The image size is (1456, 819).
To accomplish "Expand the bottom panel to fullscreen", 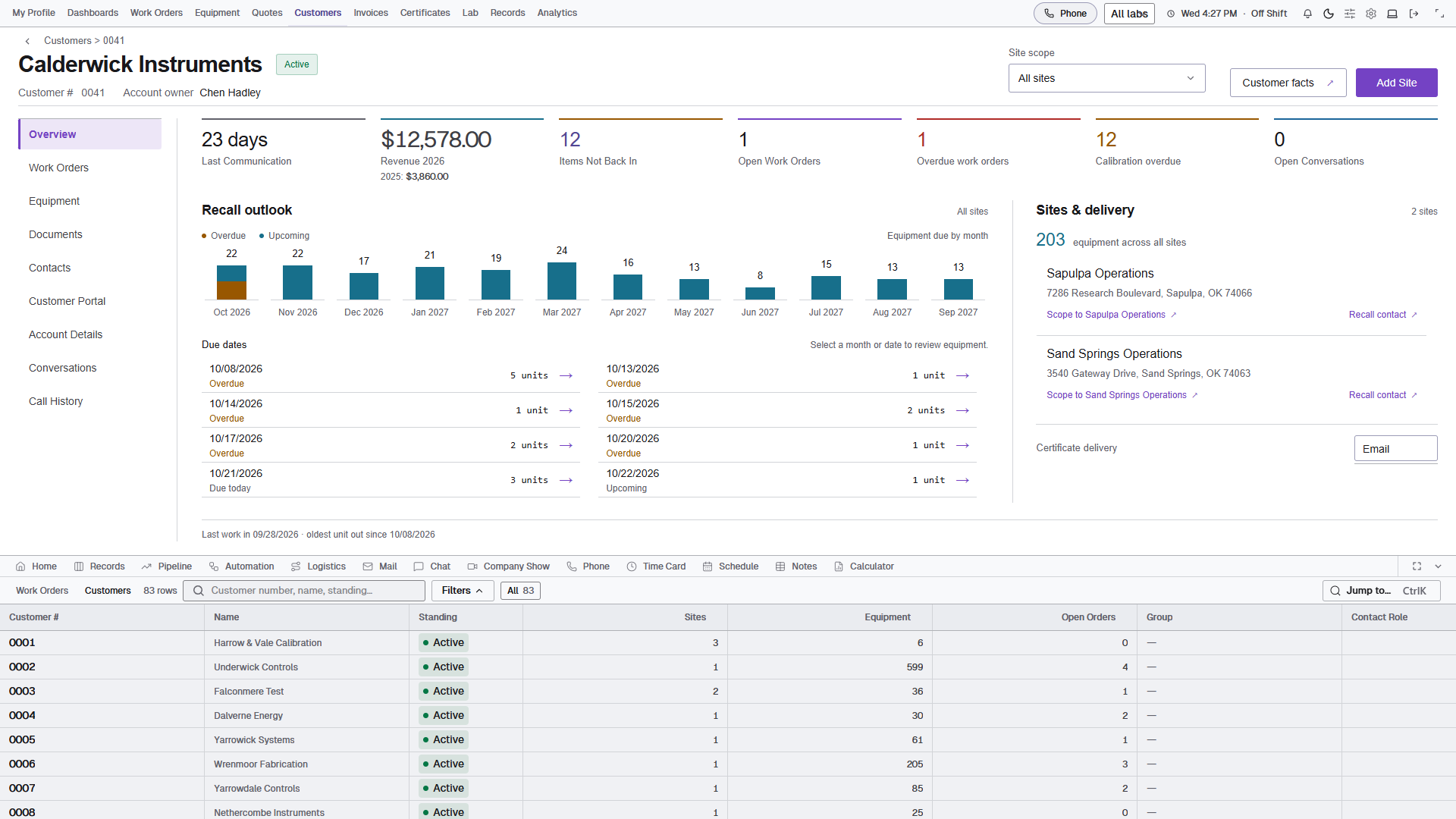I will (x=1417, y=566).
